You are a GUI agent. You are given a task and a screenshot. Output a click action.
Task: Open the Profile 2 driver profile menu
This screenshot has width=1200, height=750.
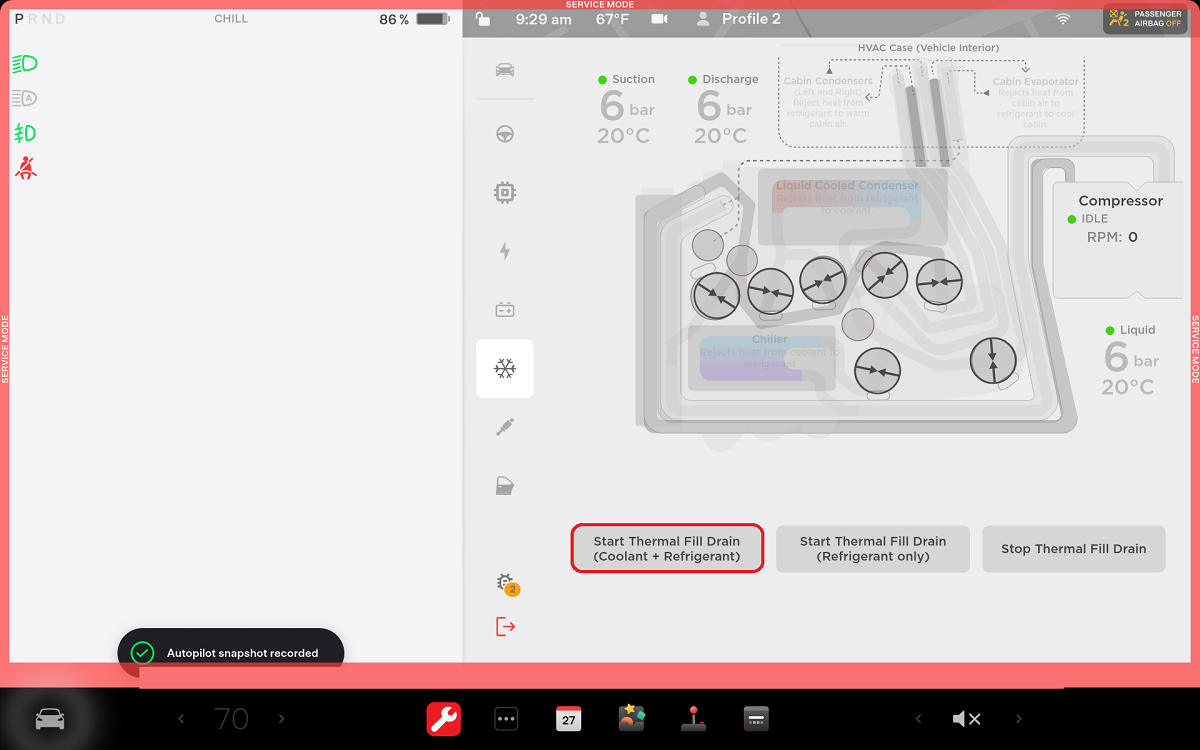pos(738,19)
